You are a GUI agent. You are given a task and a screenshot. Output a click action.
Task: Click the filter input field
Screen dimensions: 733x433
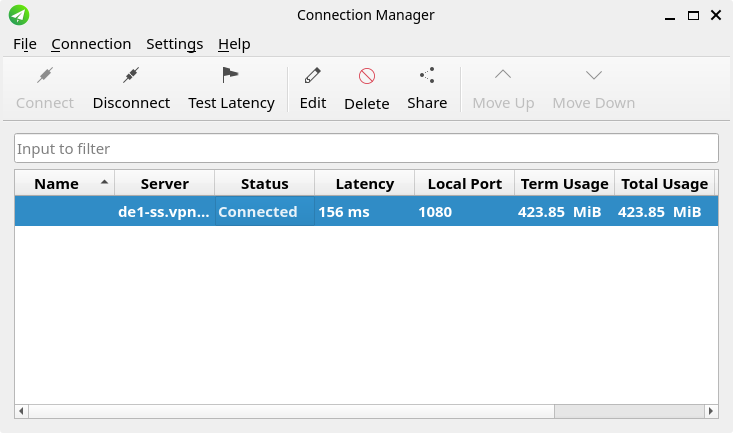366,148
